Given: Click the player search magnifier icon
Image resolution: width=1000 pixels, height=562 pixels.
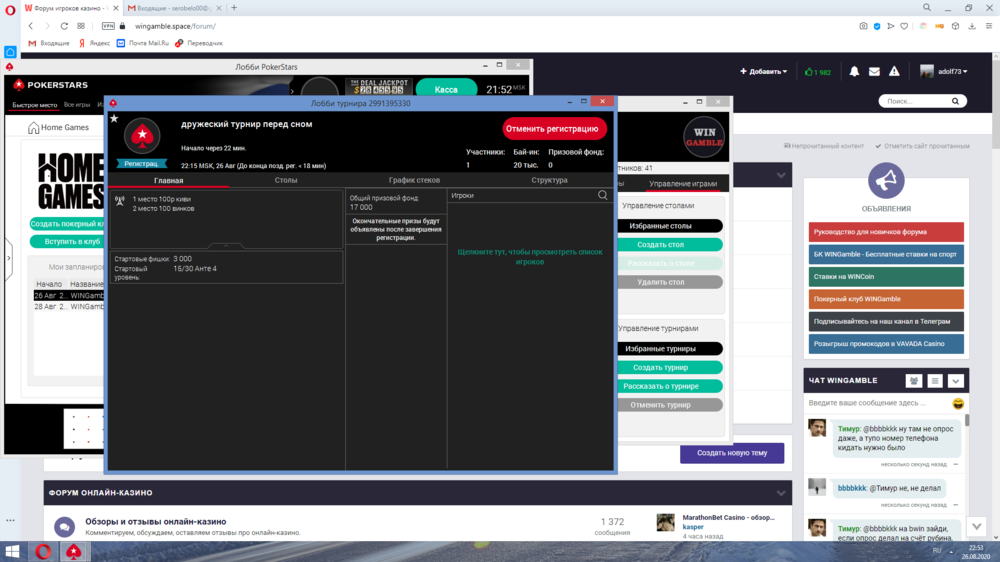Looking at the screenshot, I should point(603,196).
